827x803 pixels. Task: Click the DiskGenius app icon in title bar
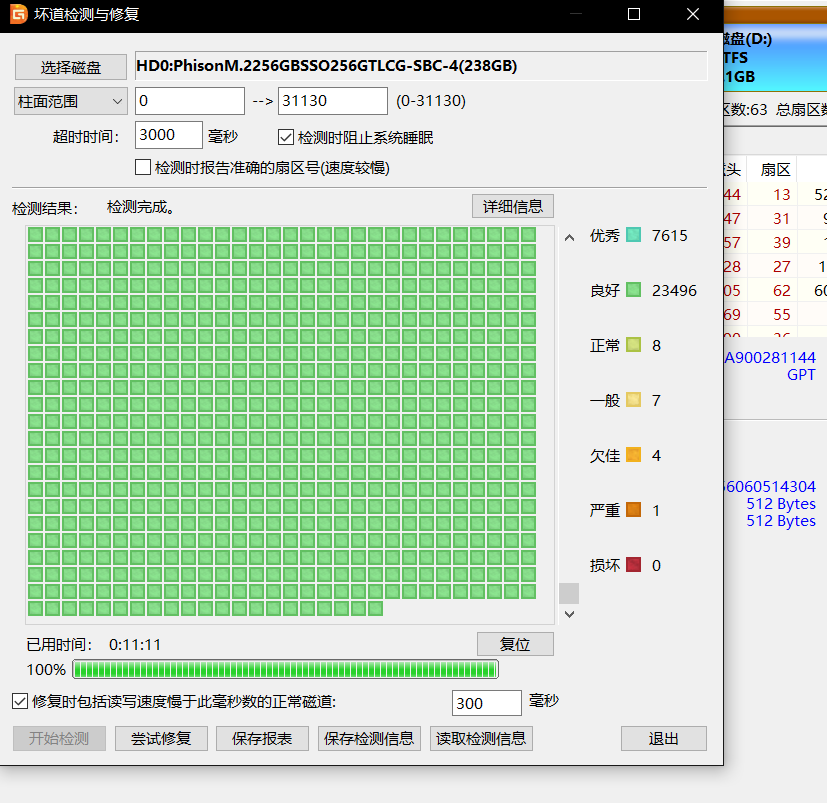coord(18,15)
